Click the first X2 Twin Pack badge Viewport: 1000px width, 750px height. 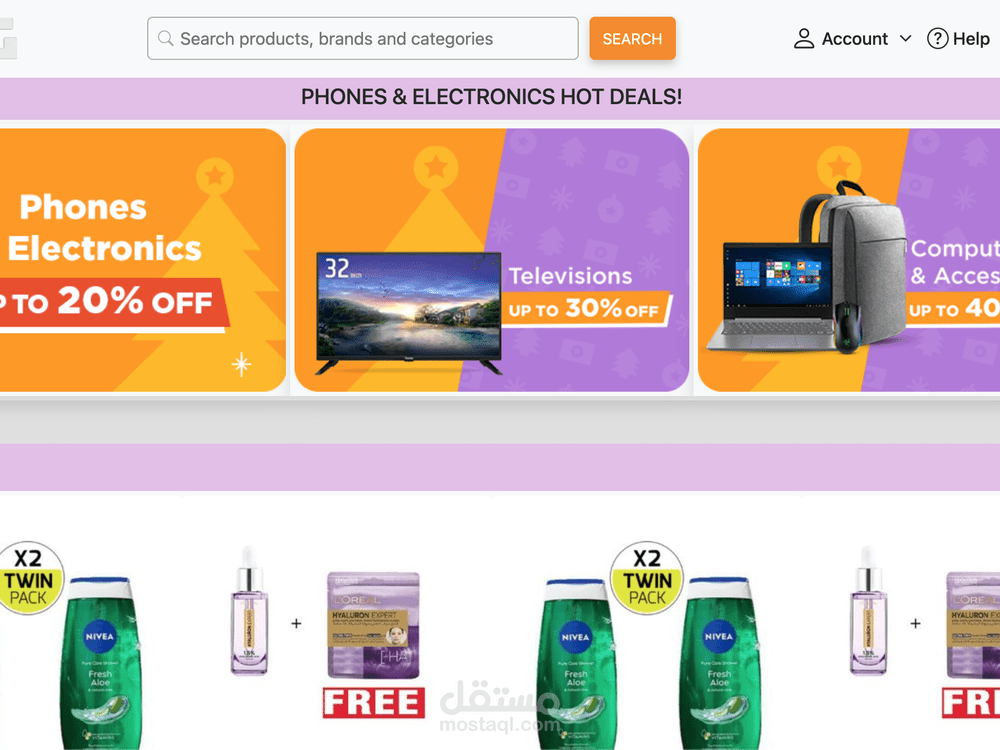click(x=29, y=578)
